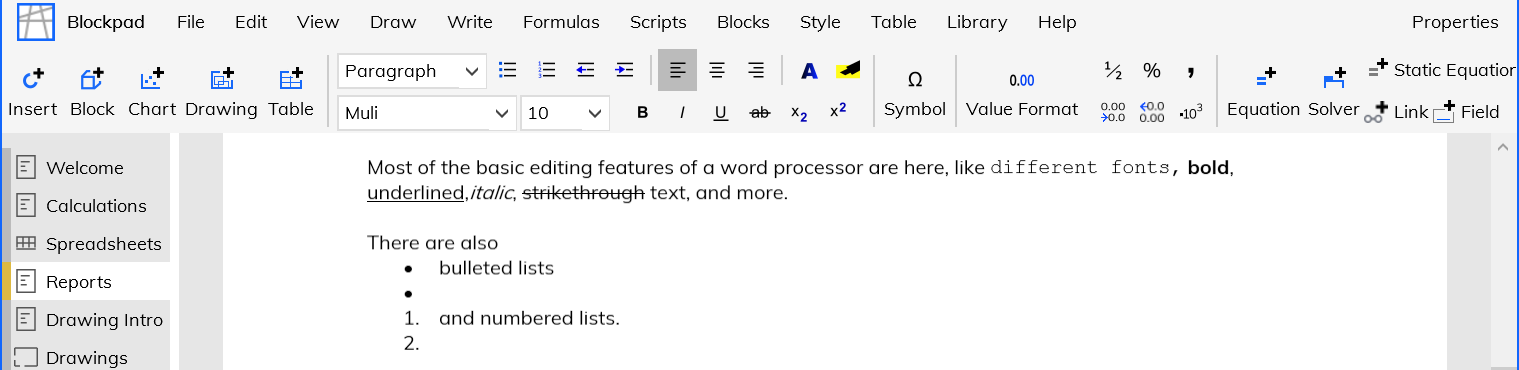
Task: Click the 'and numbered lists.' text
Action: click(x=529, y=319)
